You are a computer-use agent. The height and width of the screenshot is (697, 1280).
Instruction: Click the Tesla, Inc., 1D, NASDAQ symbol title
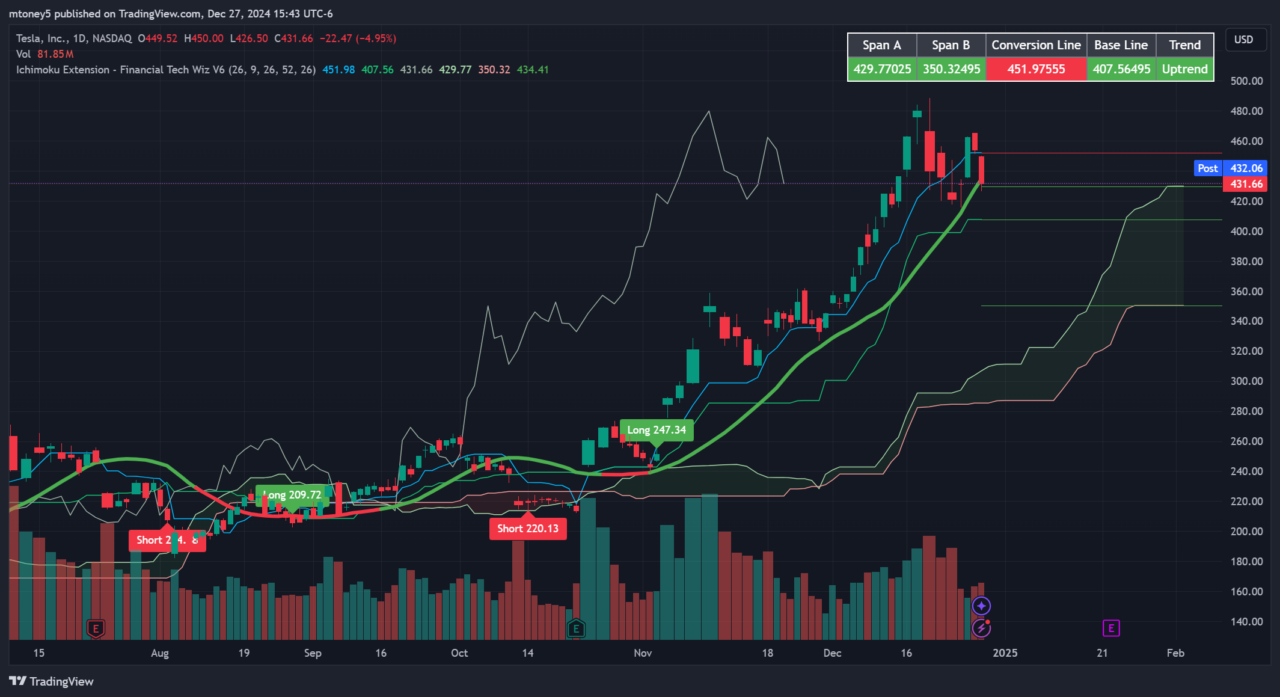pos(75,39)
